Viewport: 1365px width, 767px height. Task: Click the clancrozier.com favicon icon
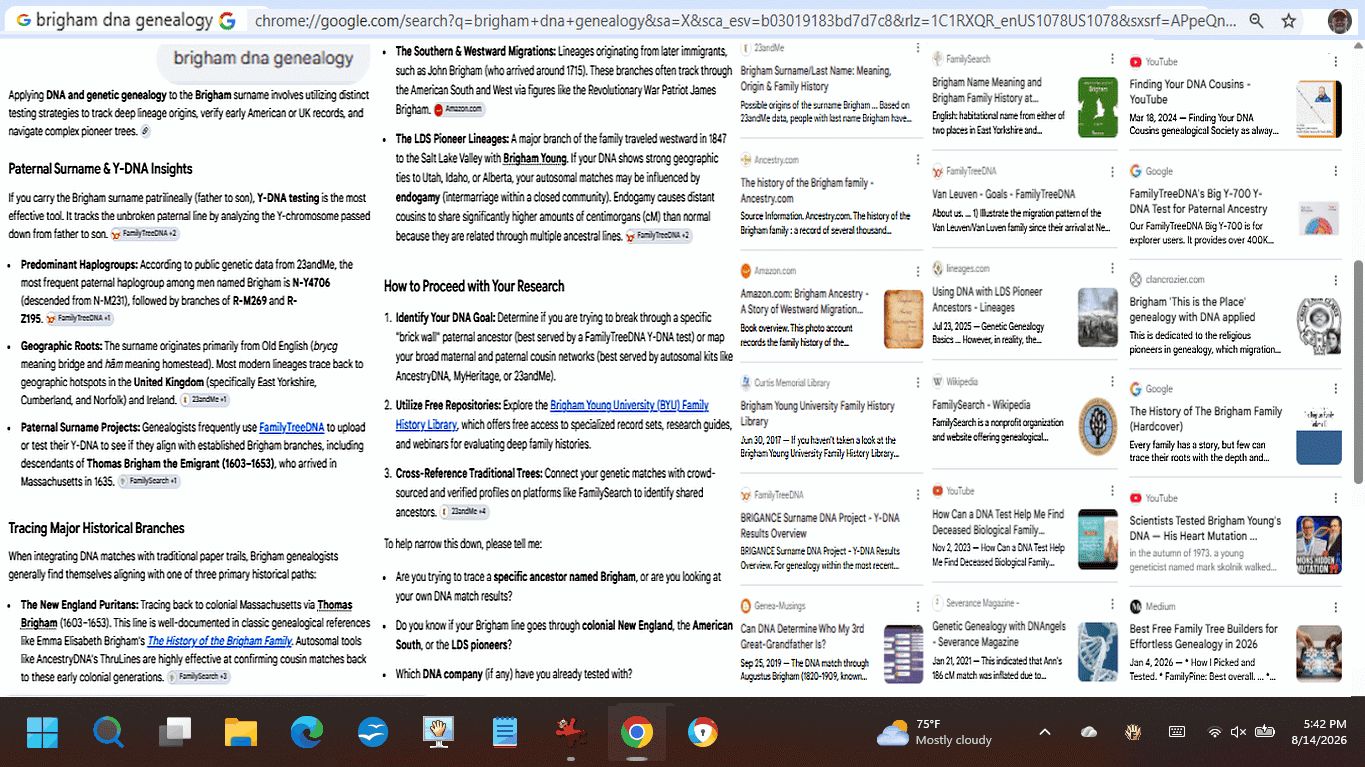[x=1135, y=279]
